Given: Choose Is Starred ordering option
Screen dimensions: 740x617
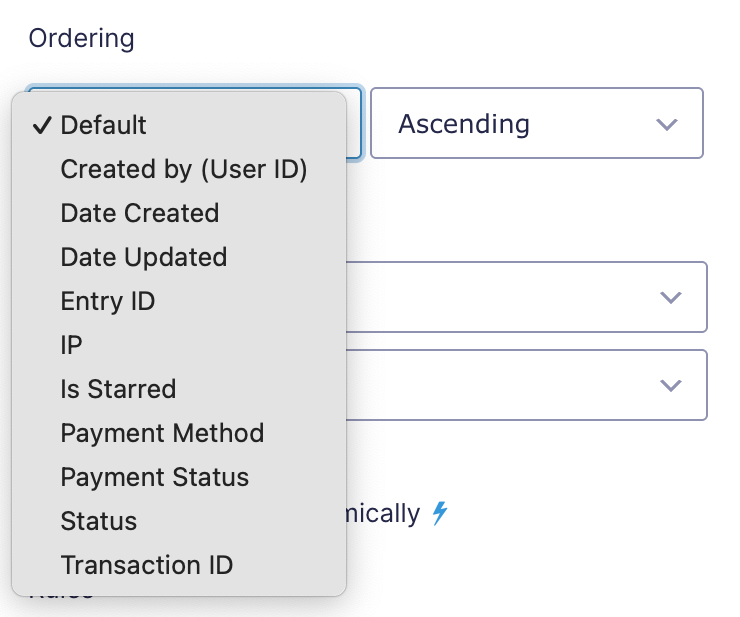Looking at the screenshot, I should (x=179, y=389).
